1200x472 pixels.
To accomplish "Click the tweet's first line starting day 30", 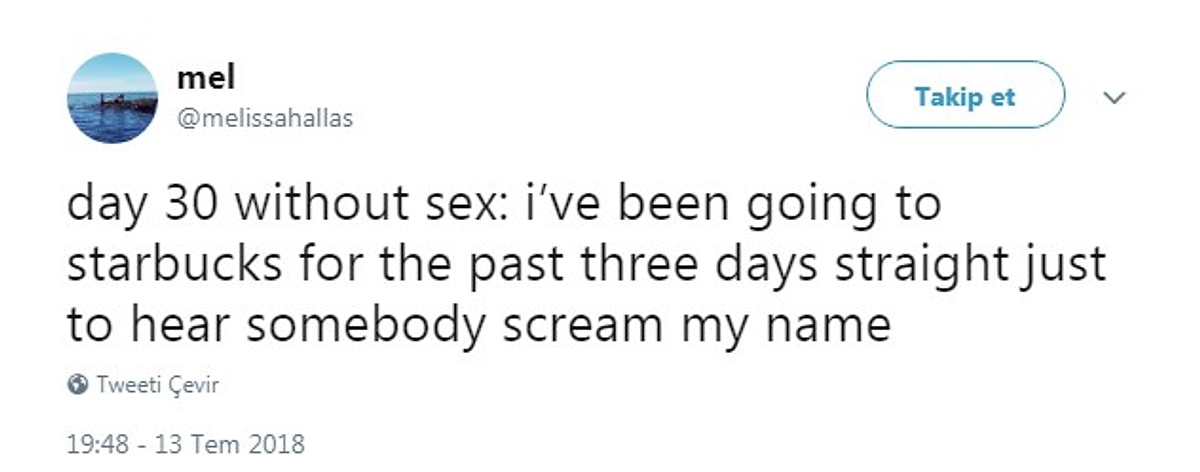I will coord(504,204).
